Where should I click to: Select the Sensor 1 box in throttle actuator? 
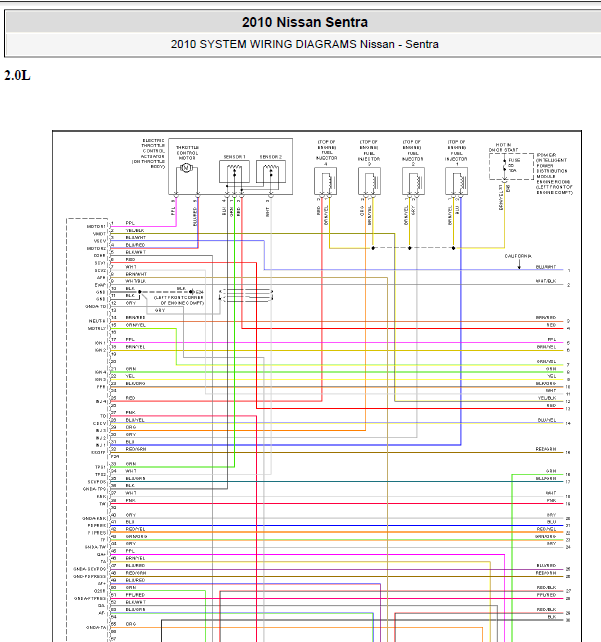pos(234,172)
